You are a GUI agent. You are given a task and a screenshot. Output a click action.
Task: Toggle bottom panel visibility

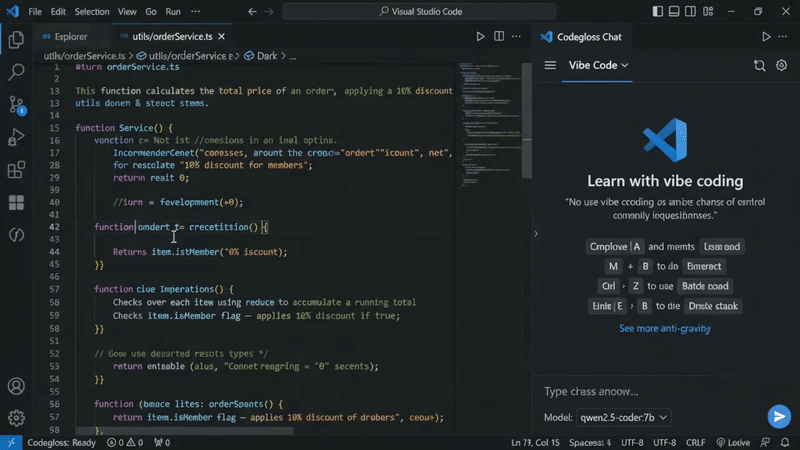[x=674, y=11]
